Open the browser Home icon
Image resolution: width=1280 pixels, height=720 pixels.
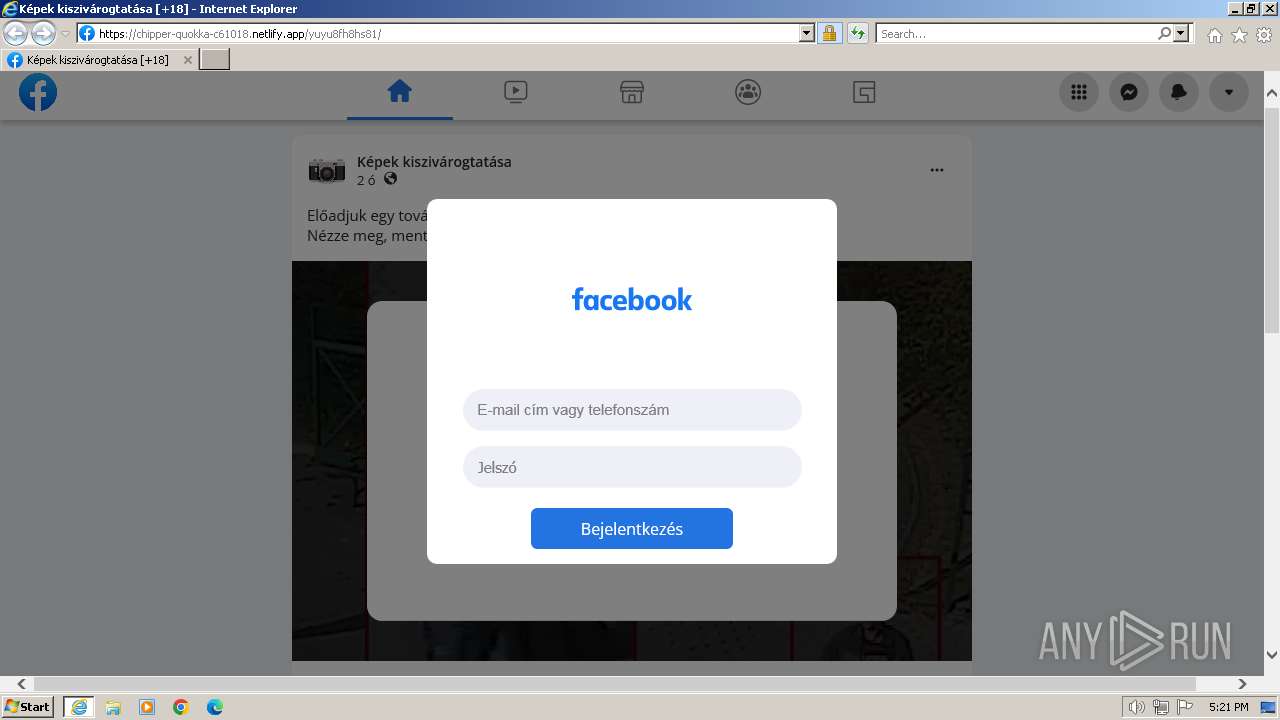coord(1214,35)
